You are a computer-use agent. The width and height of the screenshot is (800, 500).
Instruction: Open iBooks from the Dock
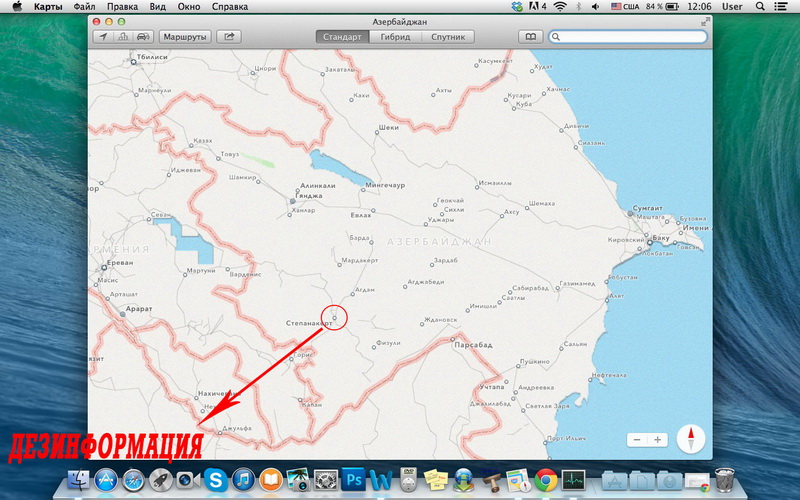pos(271,480)
